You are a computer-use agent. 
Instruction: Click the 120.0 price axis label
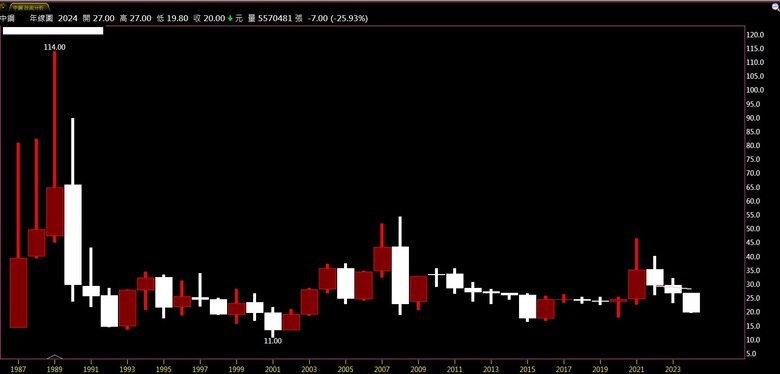tap(755, 35)
